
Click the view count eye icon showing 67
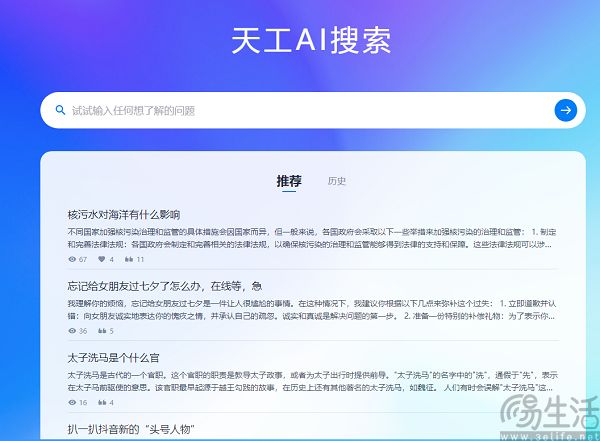tap(72, 259)
